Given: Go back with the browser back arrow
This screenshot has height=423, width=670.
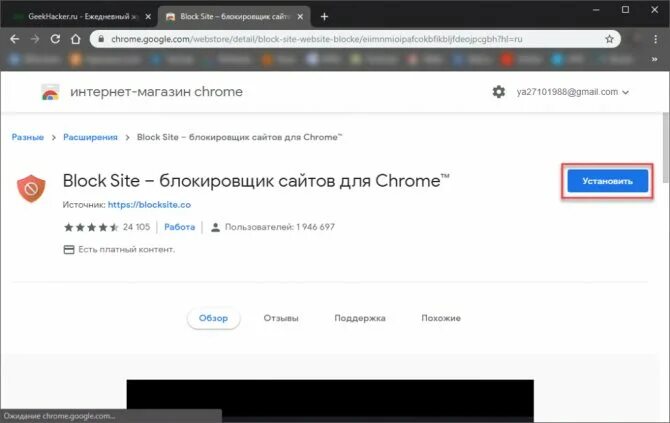Looking at the screenshot, I should [x=15, y=39].
